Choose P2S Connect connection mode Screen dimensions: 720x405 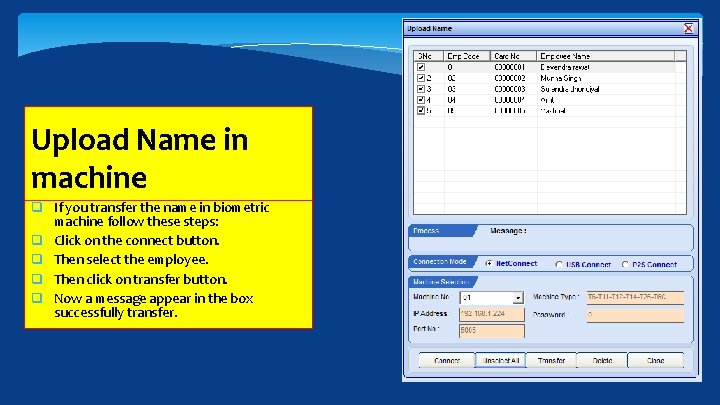pyautogui.click(x=625, y=264)
